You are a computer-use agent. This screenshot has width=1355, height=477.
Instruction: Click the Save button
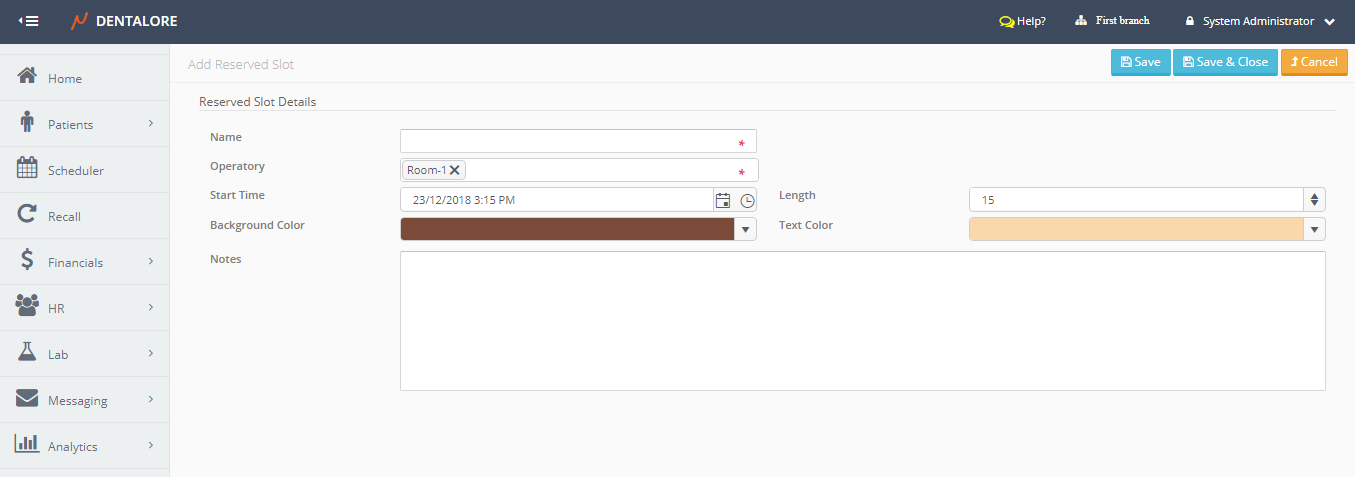(x=1140, y=62)
